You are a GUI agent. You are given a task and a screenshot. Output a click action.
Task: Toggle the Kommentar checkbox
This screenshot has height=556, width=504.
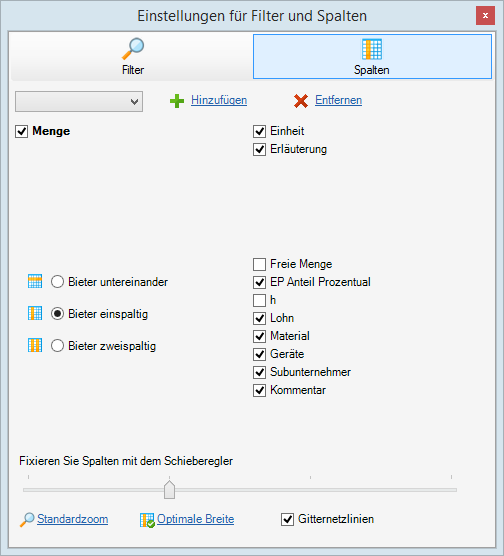[x=259, y=390]
